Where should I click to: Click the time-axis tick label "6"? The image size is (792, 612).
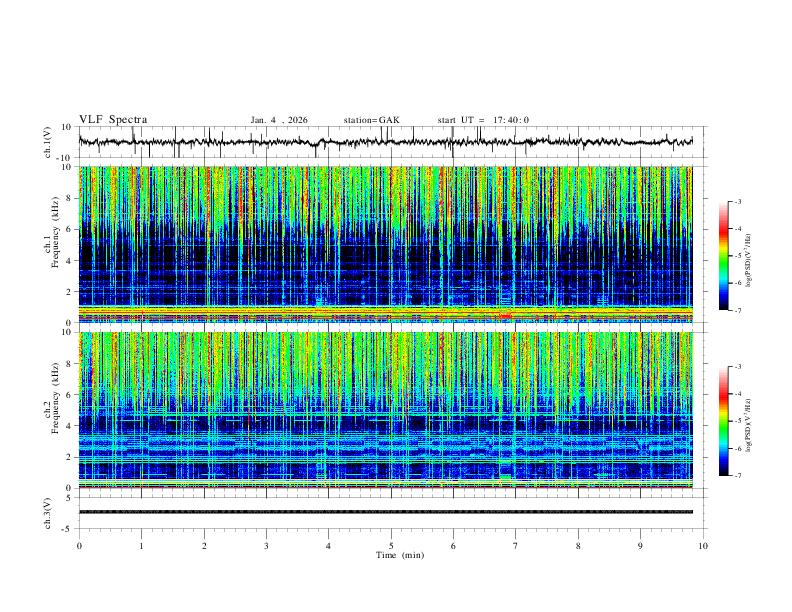[453, 546]
